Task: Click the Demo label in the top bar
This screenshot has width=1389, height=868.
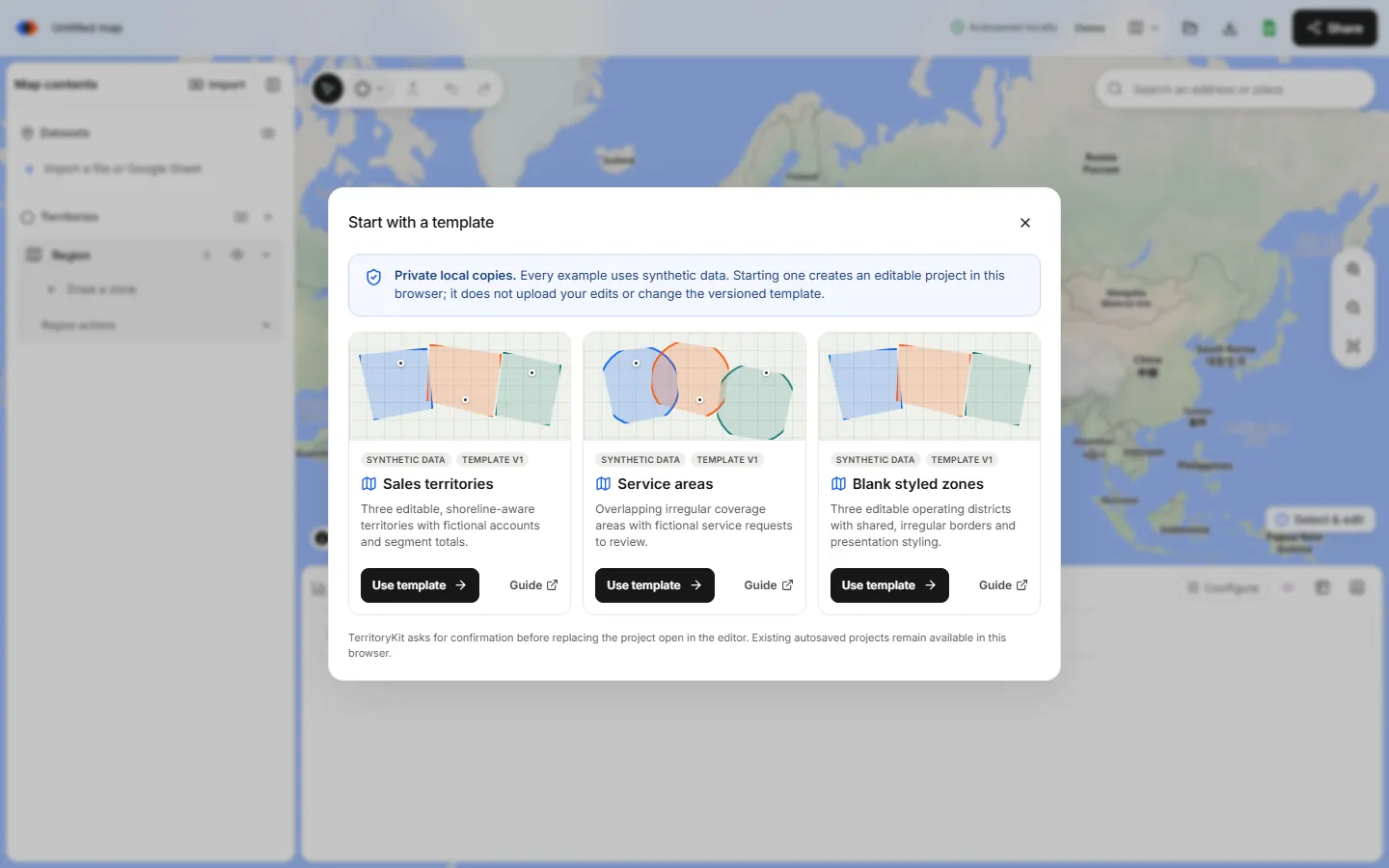Action: click(1090, 28)
